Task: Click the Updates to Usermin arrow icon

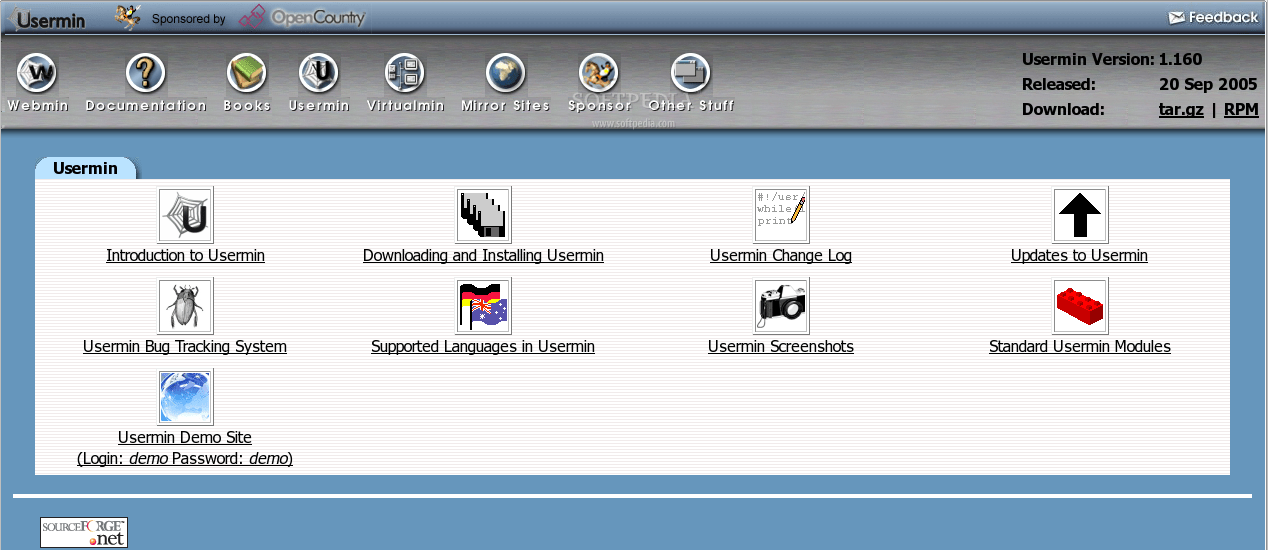Action: click(1080, 215)
